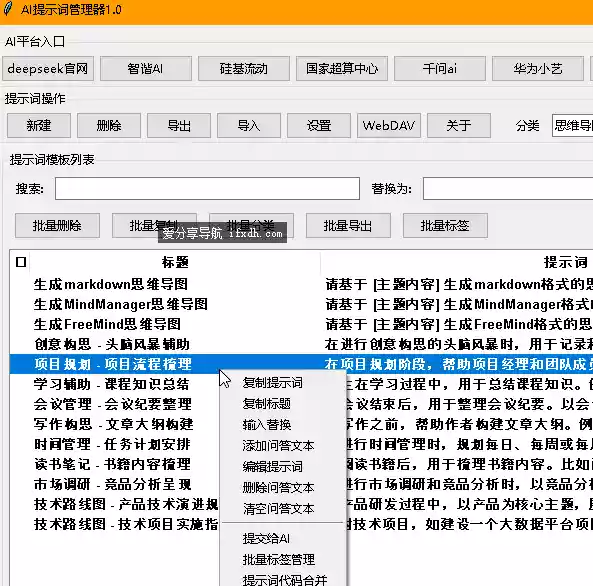This screenshot has width=593, height=586.
Task: Select row 创意构思 - 头脑风暴辅助
Action: tap(112, 344)
